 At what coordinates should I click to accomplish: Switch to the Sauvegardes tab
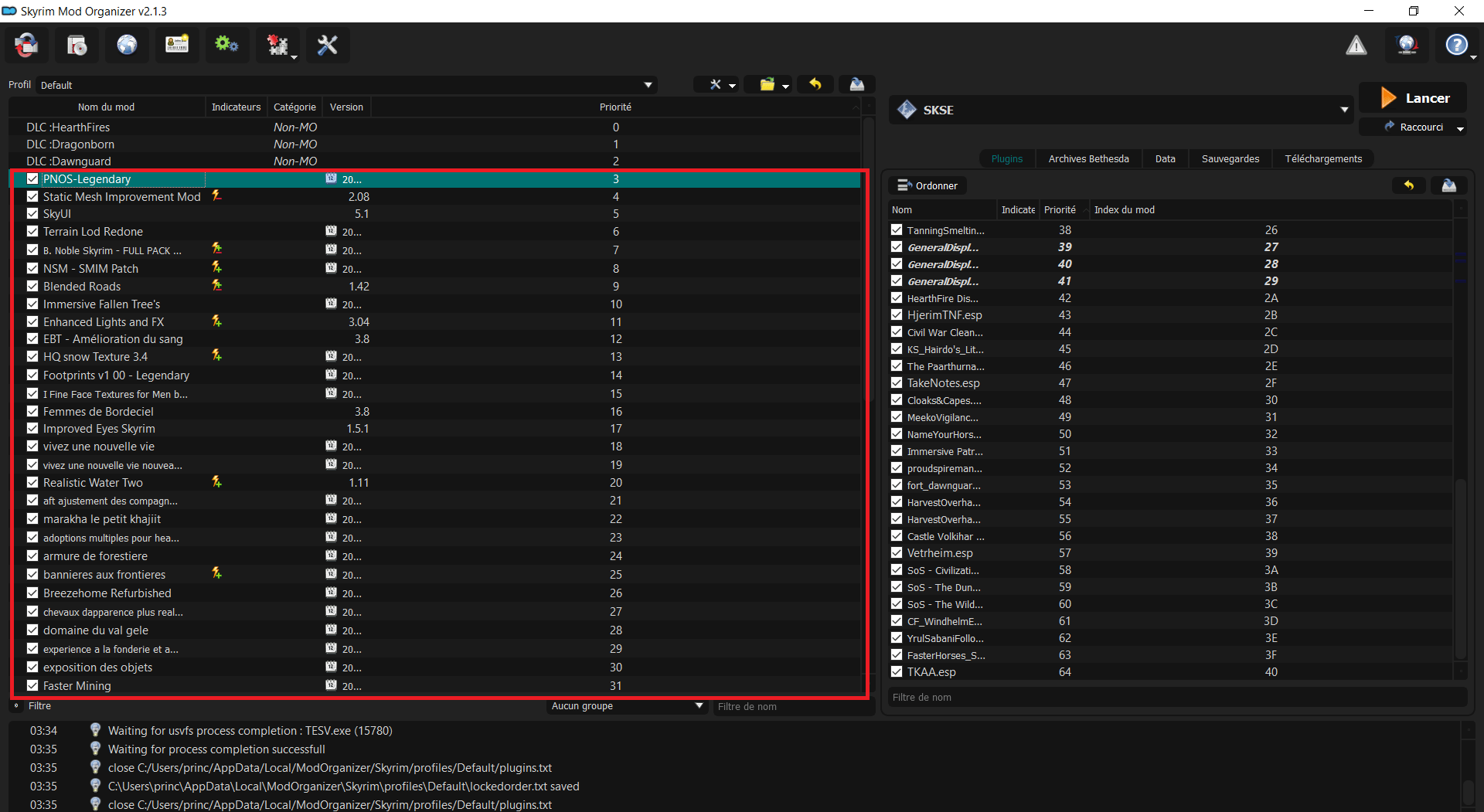(1230, 159)
